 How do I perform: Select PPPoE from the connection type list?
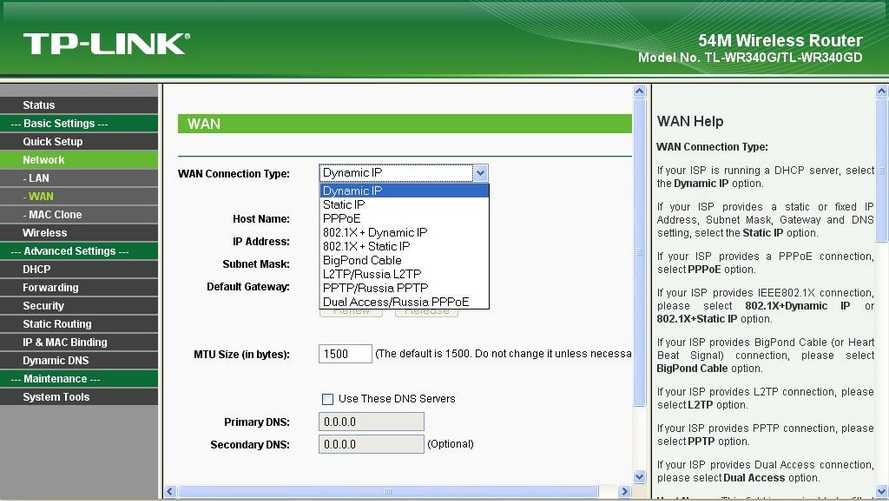tap(342, 218)
